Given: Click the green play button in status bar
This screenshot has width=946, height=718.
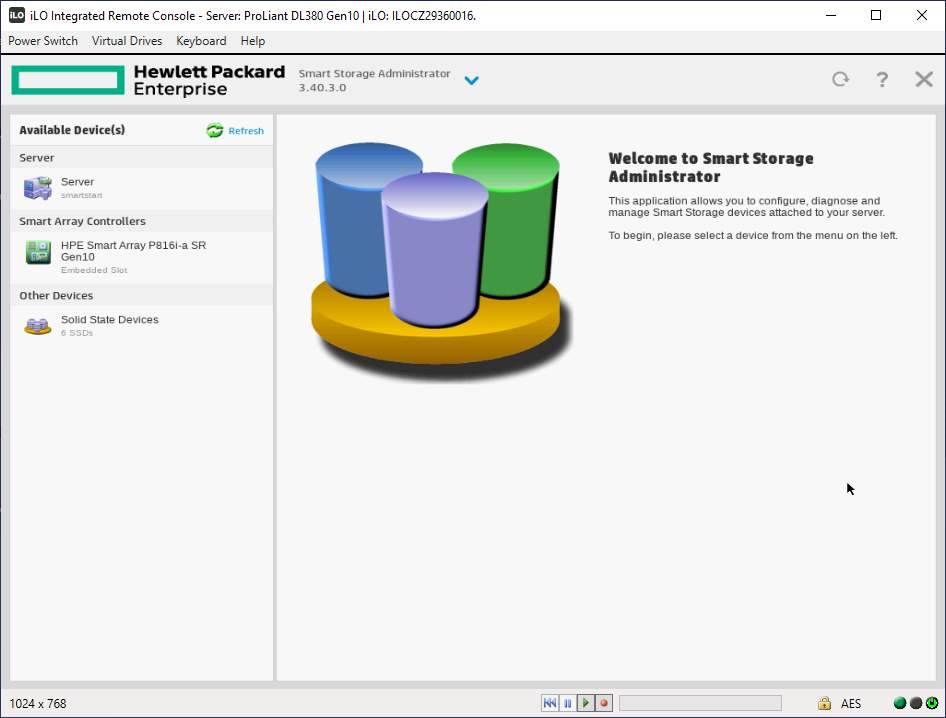Looking at the screenshot, I should coord(586,703).
